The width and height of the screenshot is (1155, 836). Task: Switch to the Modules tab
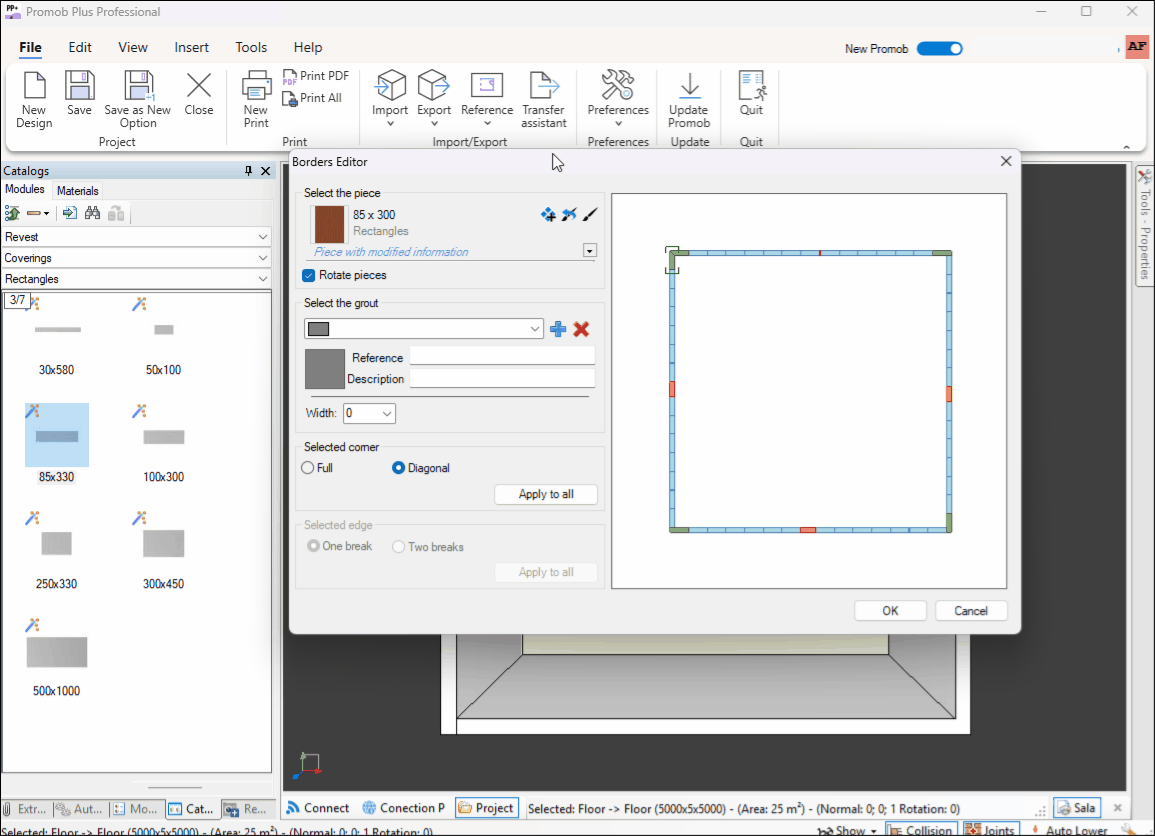[25, 189]
